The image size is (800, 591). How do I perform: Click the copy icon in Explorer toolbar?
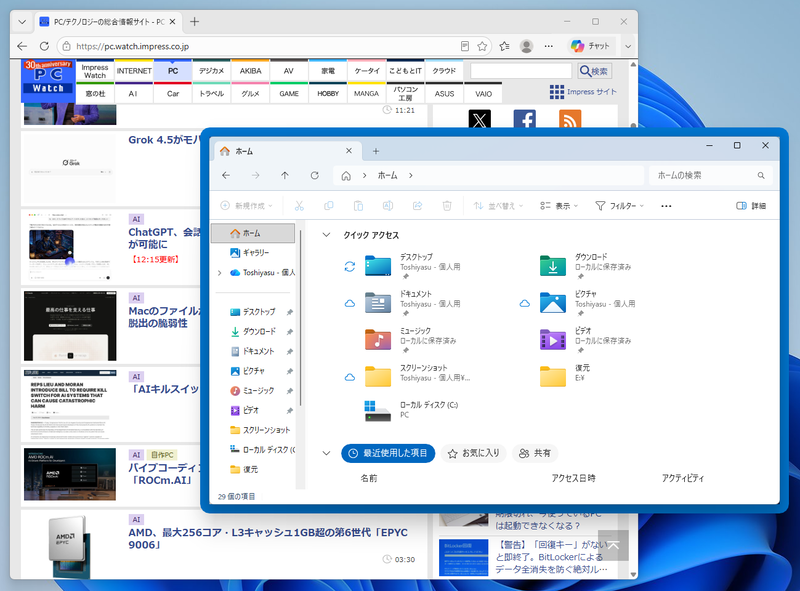coord(329,206)
